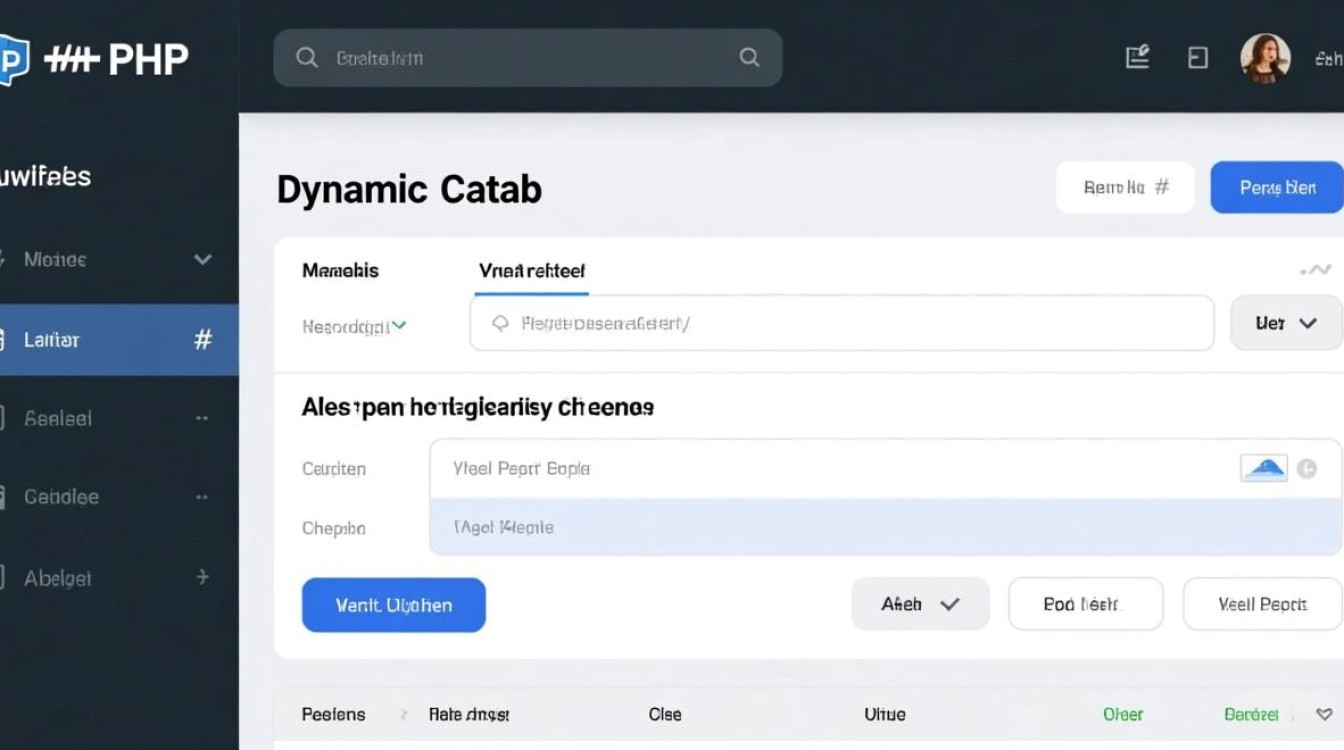Switch to the Memebis tab
This screenshot has width=1344, height=750.
point(340,270)
